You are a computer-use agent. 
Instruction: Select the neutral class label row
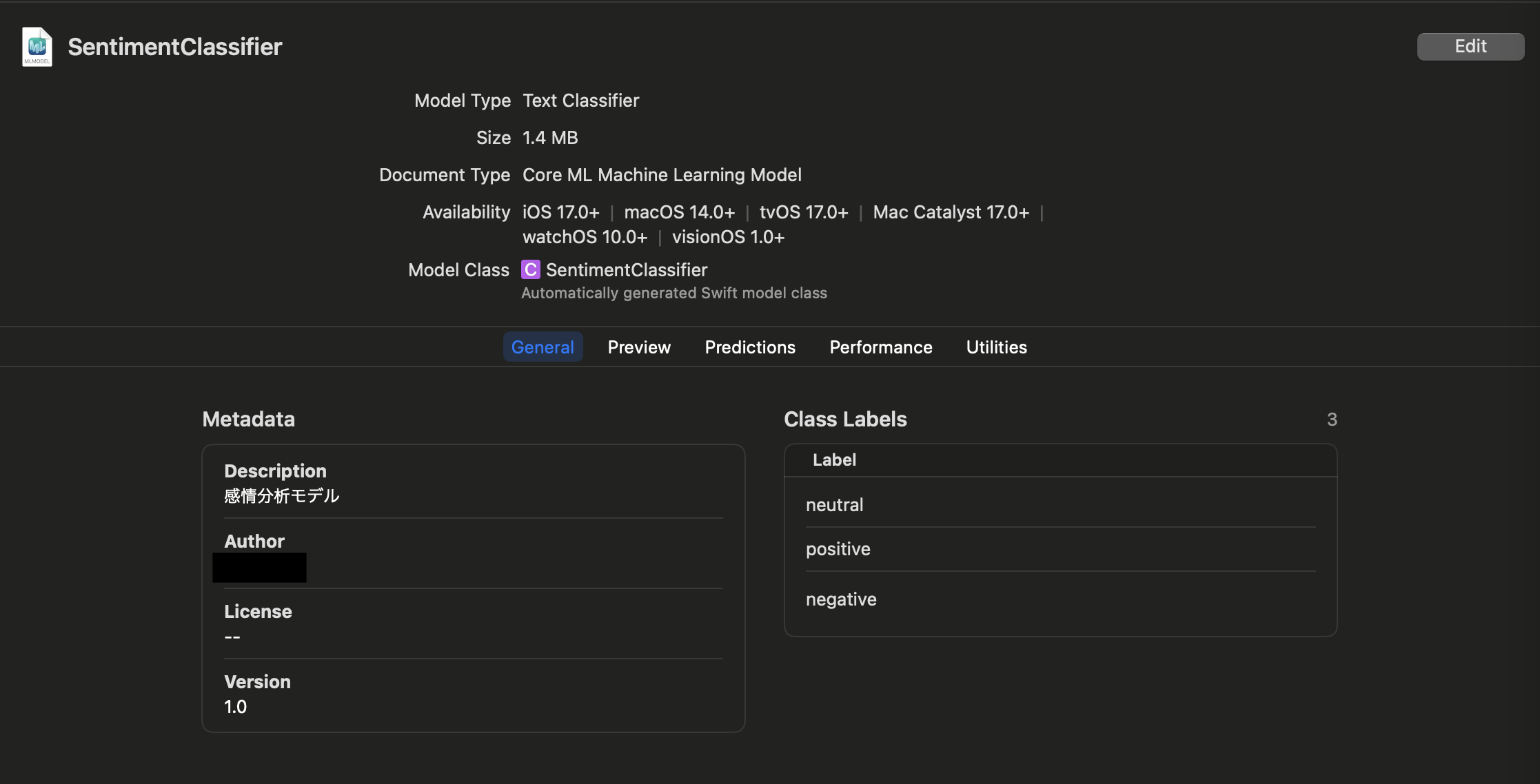pyautogui.click(x=834, y=504)
